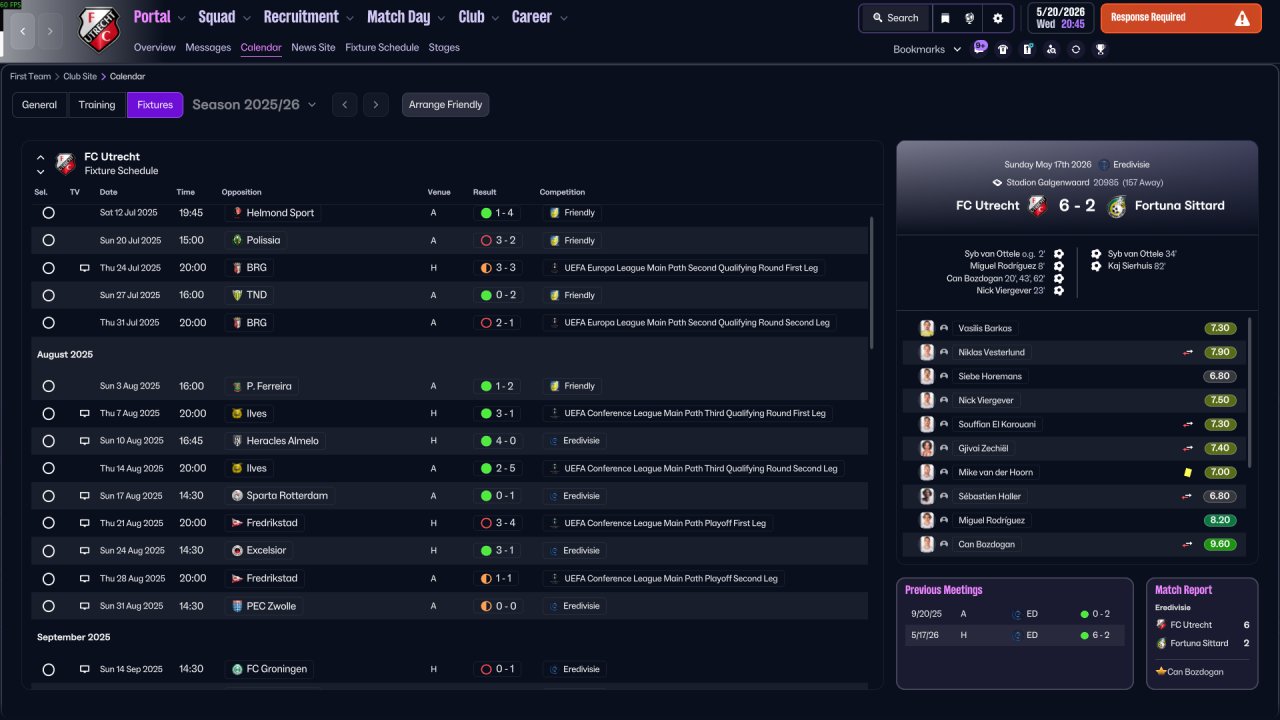This screenshot has height=720, width=1280.
Task: Expand the Club menu chevron
Action: coord(495,18)
